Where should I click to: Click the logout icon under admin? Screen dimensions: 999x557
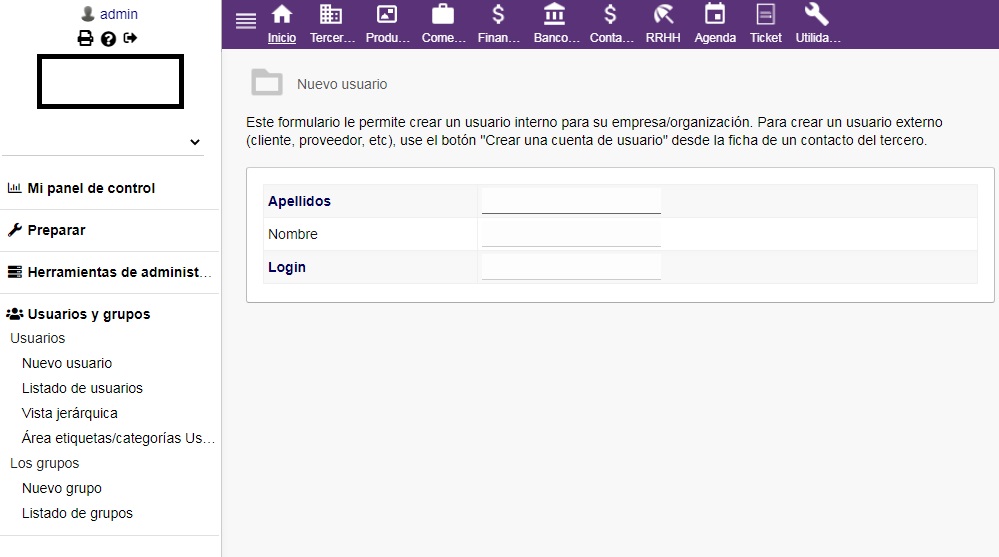tap(130, 38)
